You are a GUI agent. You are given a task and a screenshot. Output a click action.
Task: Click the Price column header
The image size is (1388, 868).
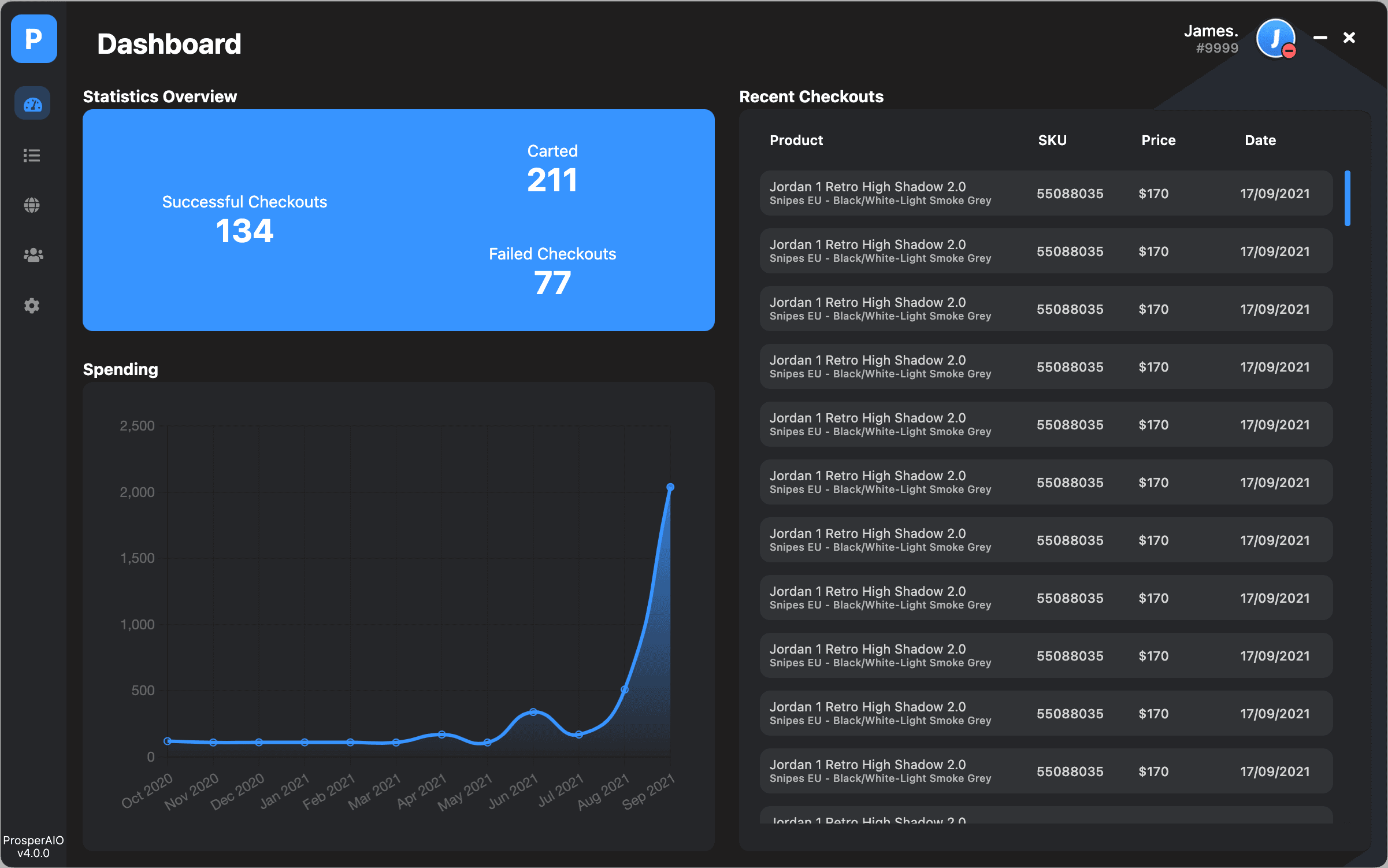pyautogui.click(x=1158, y=140)
